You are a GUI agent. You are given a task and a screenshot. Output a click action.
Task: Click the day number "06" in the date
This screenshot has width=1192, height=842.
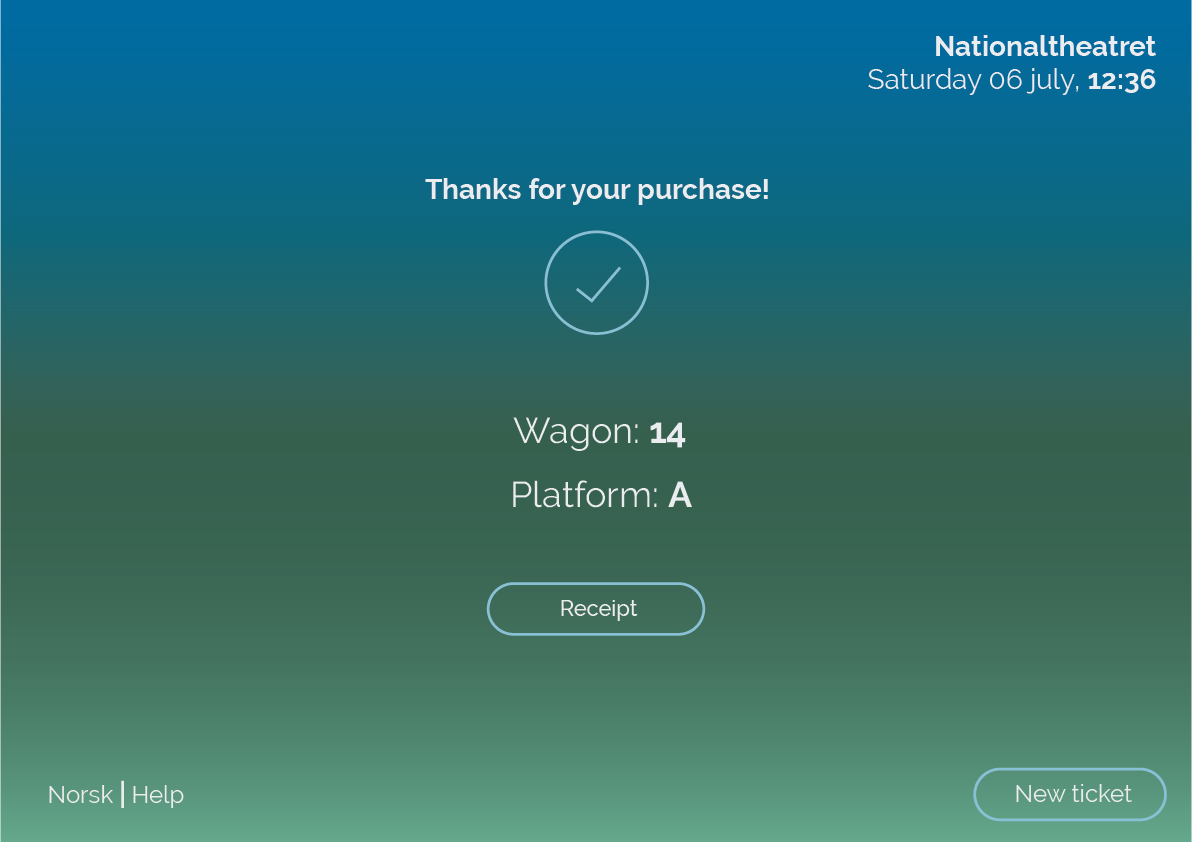click(x=1005, y=80)
